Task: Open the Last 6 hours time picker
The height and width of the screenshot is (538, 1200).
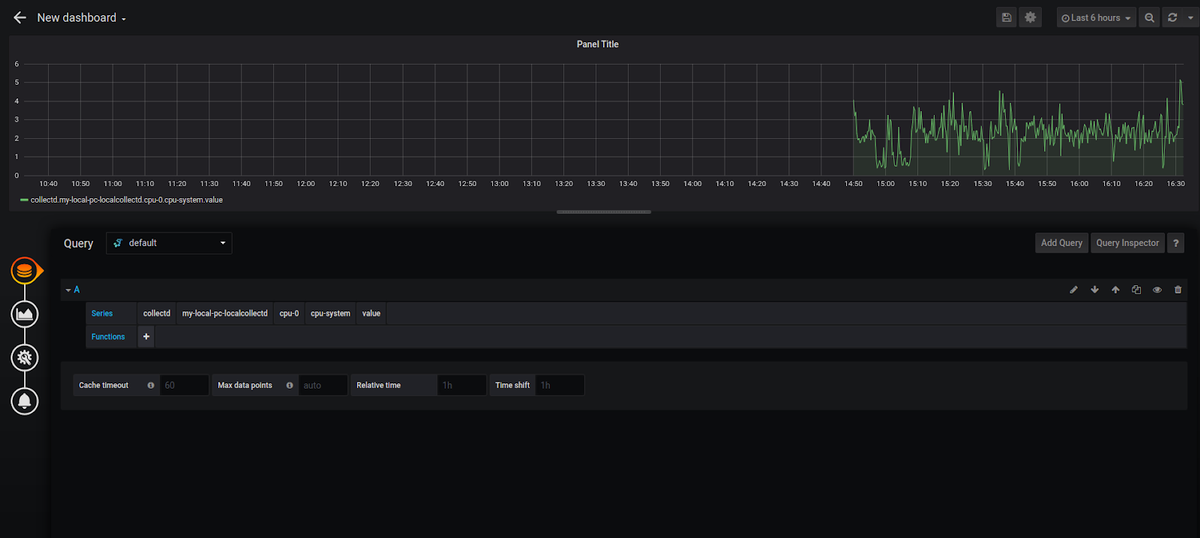Action: [x=1097, y=18]
